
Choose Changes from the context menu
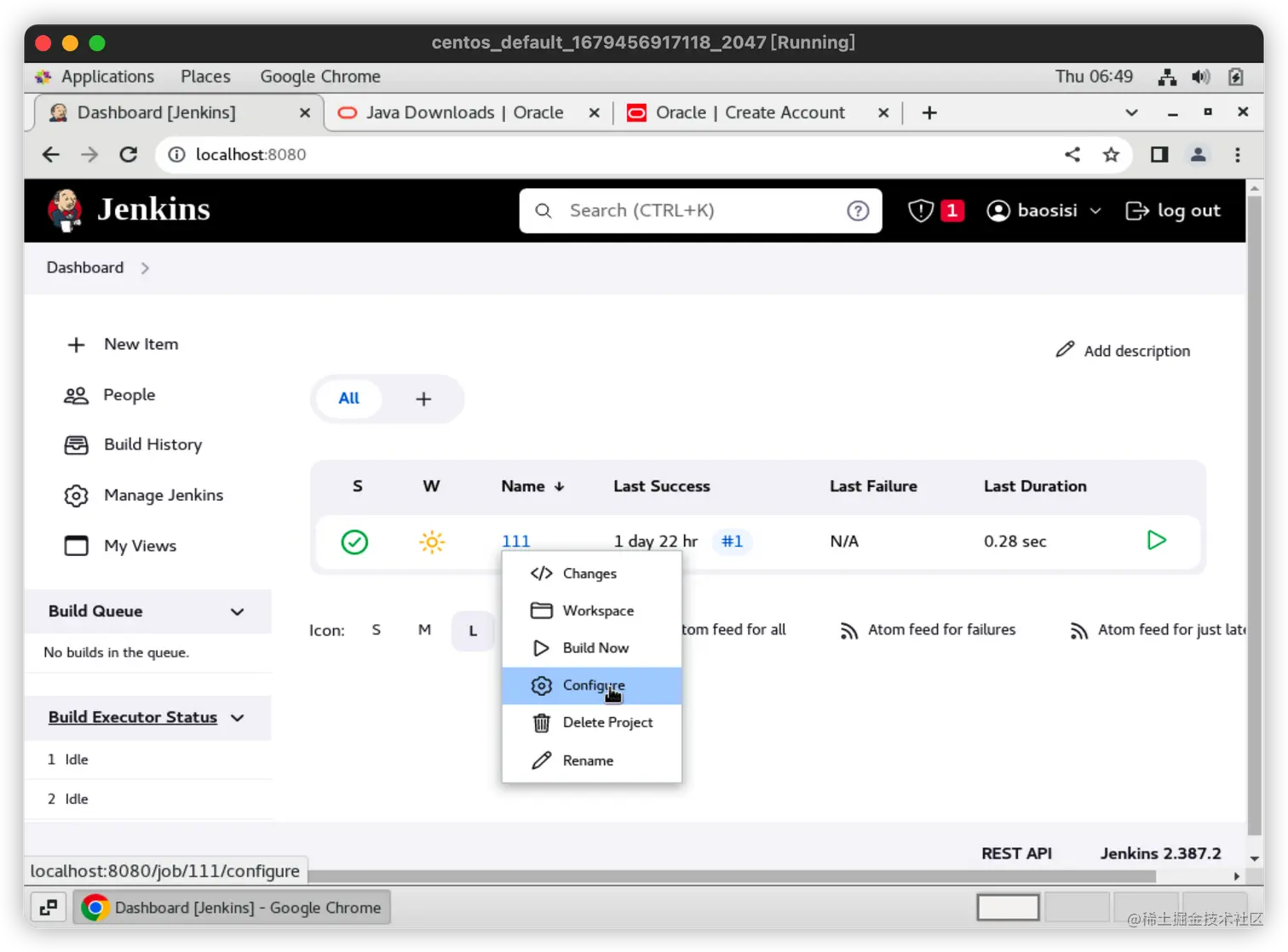click(x=592, y=574)
